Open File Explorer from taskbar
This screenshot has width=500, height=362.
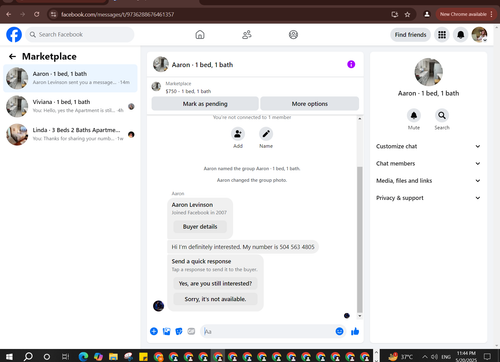click(113, 357)
